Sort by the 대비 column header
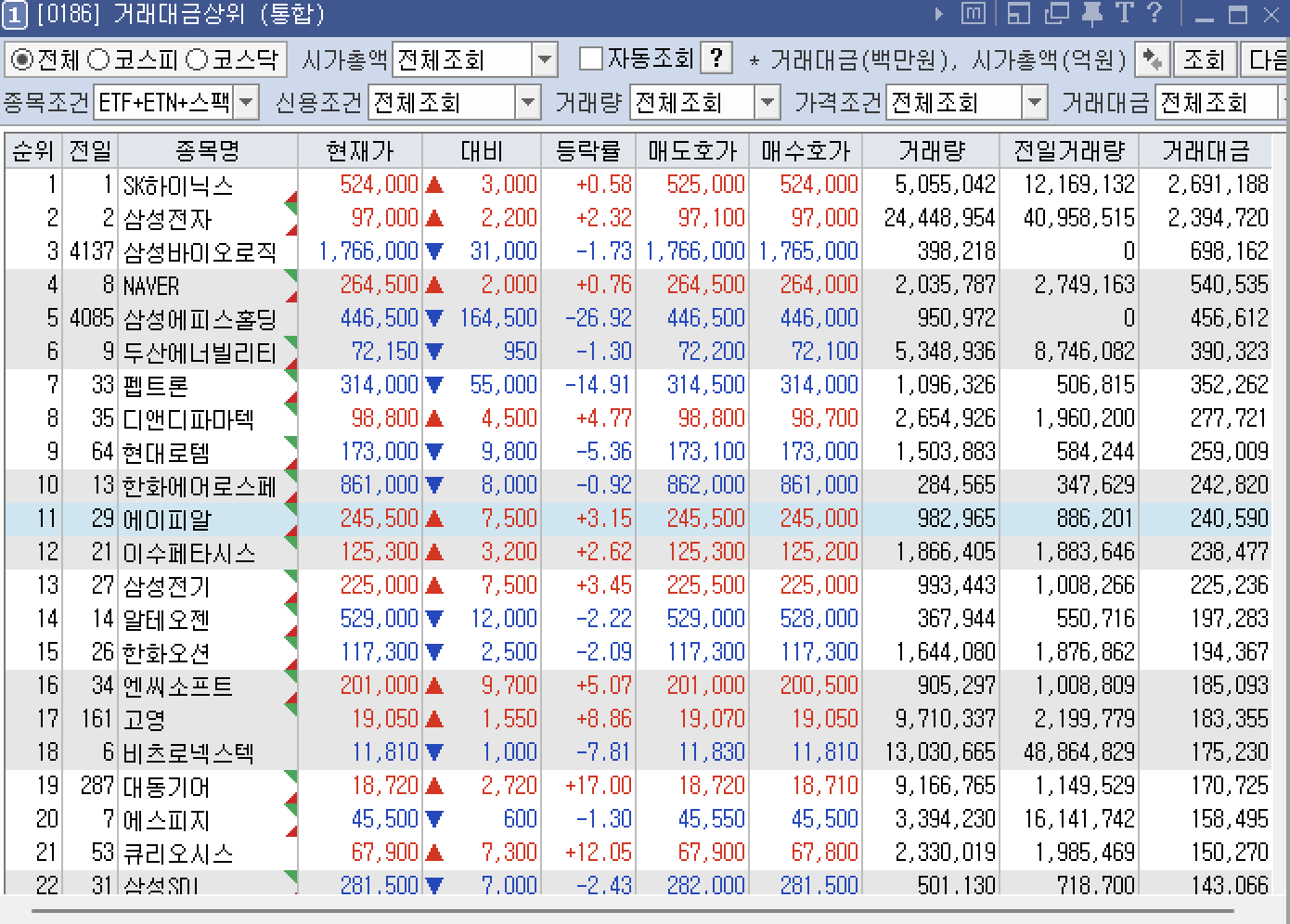Image resolution: width=1290 pixels, height=924 pixels. (x=482, y=150)
